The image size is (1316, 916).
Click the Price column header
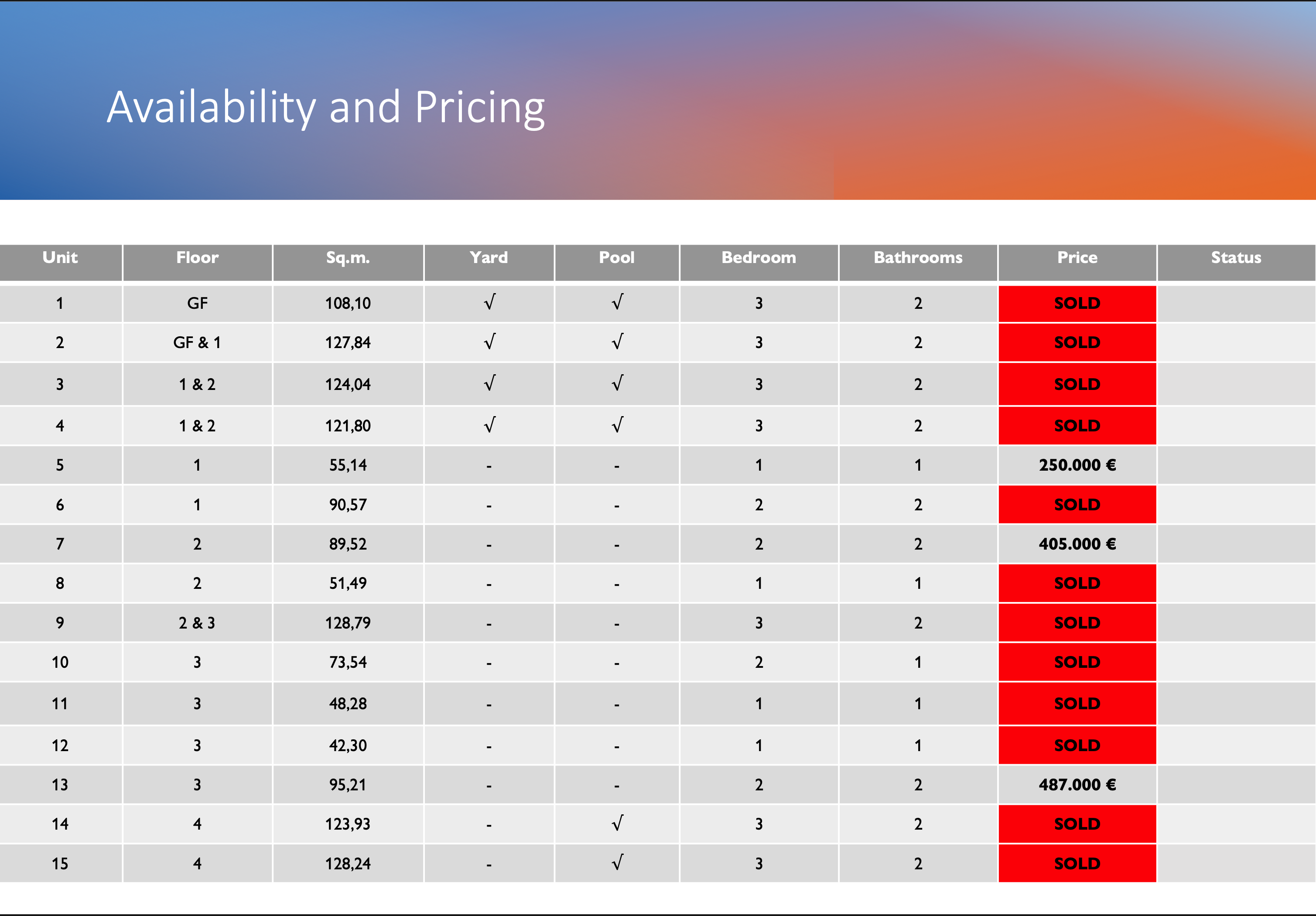click(x=1077, y=258)
